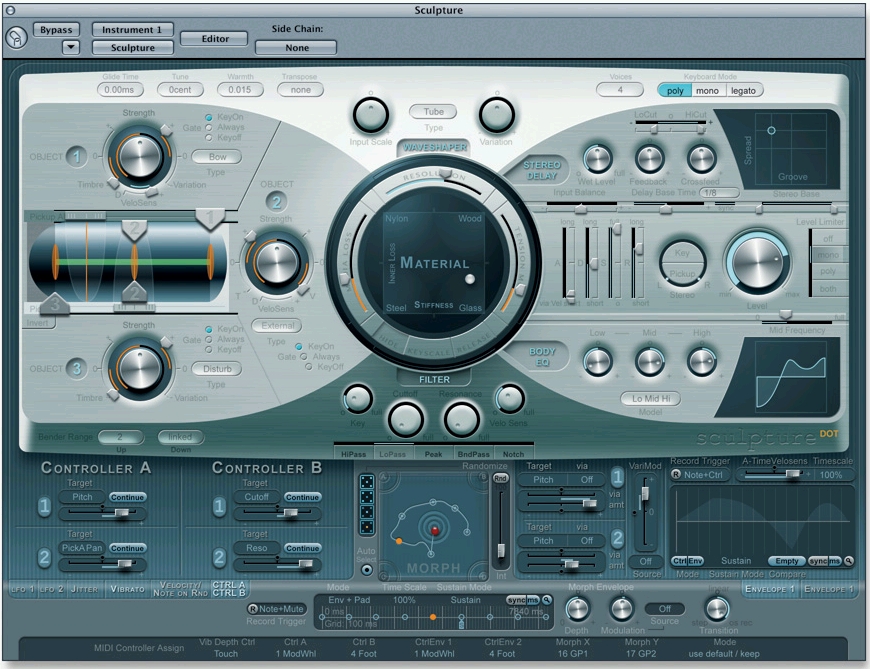Click the Object 1 Strength knob
Image resolution: width=870 pixels, height=669 pixels.
(139, 156)
